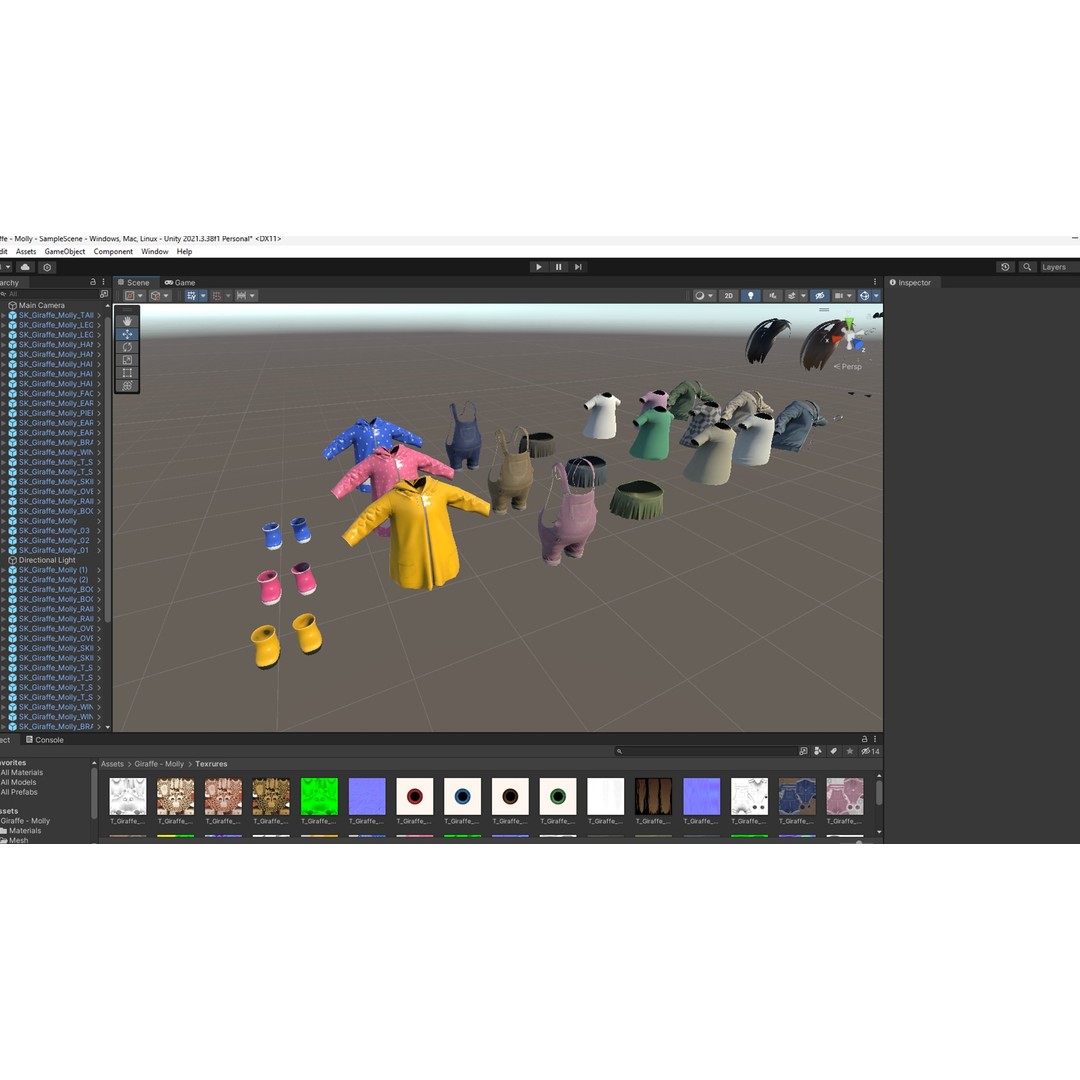Click the Assets breadcrumb in the Project path
Screen dimensions: 1080x1080
point(111,763)
